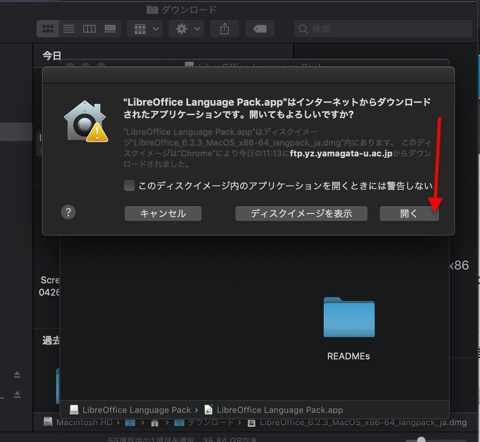The height and width of the screenshot is (442, 480).
Task: Click the ダウンロード window title folder icon
Action: 152,10
